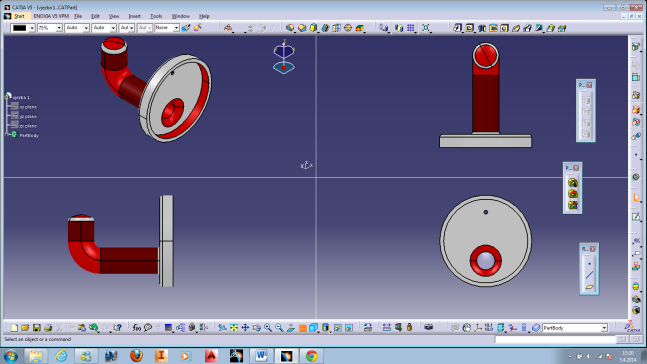Open the color swatch dropdown
This screenshot has height=364, width=647.
tap(32, 28)
